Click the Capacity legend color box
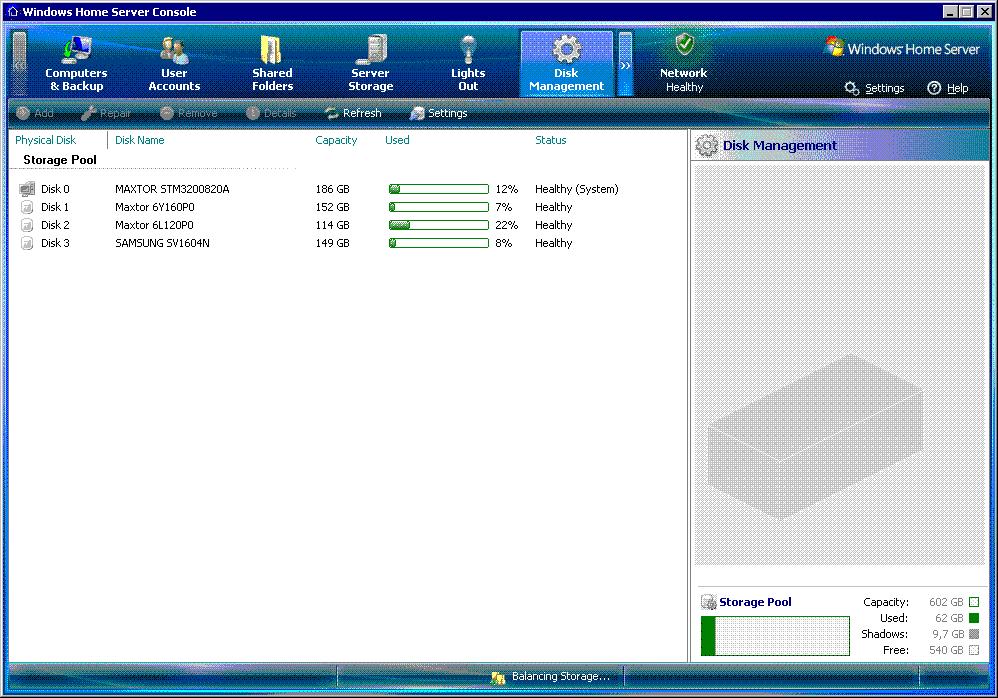 click(x=974, y=602)
